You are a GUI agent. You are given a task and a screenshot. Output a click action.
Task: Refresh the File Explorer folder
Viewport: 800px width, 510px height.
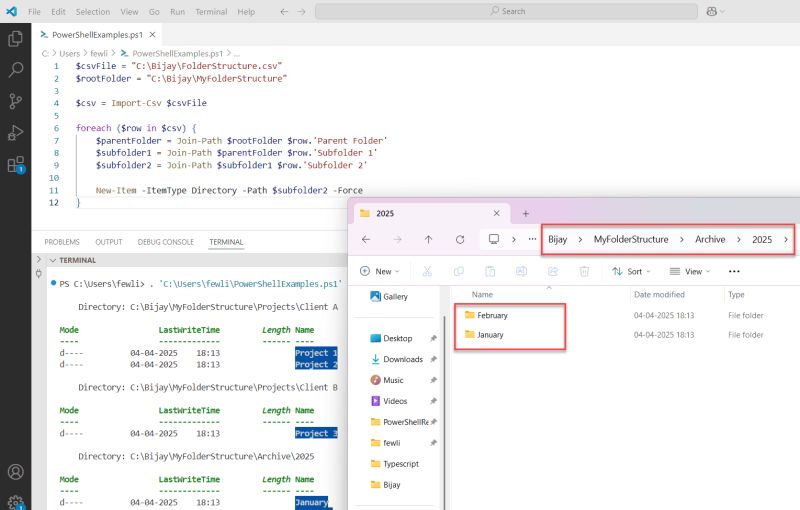(460, 239)
